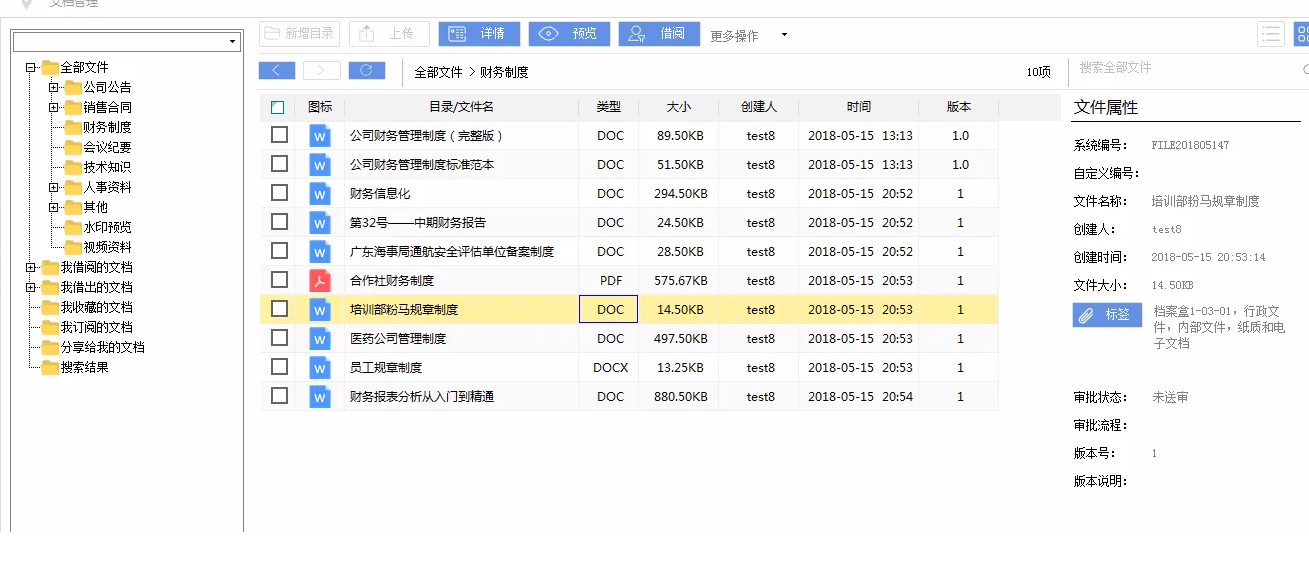Click the Word icon for 财务信息化

(x=319, y=194)
